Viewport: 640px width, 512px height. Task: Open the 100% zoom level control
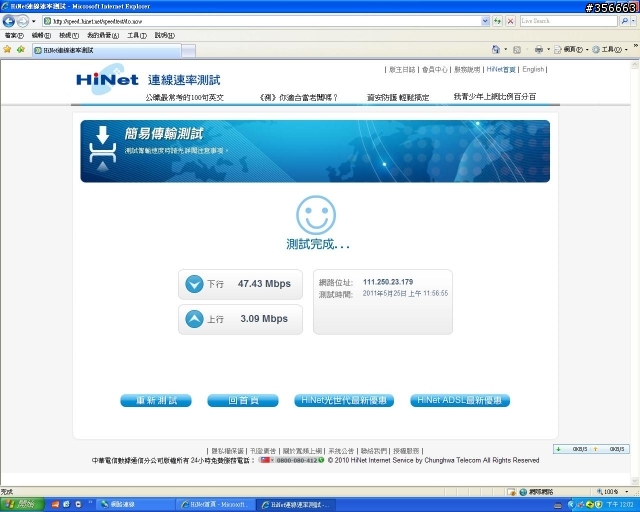pyautogui.click(x=608, y=492)
